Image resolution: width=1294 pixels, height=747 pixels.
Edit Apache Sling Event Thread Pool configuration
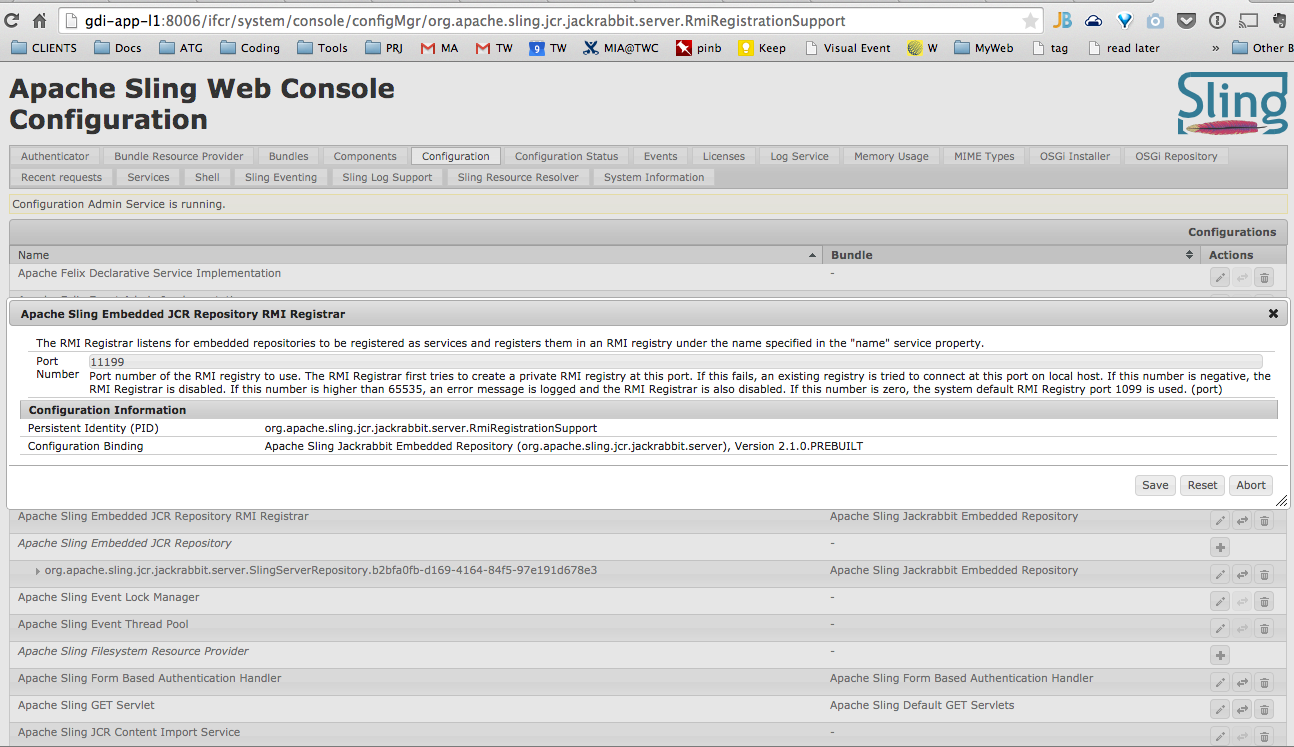pyautogui.click(x=1220, y=629)
